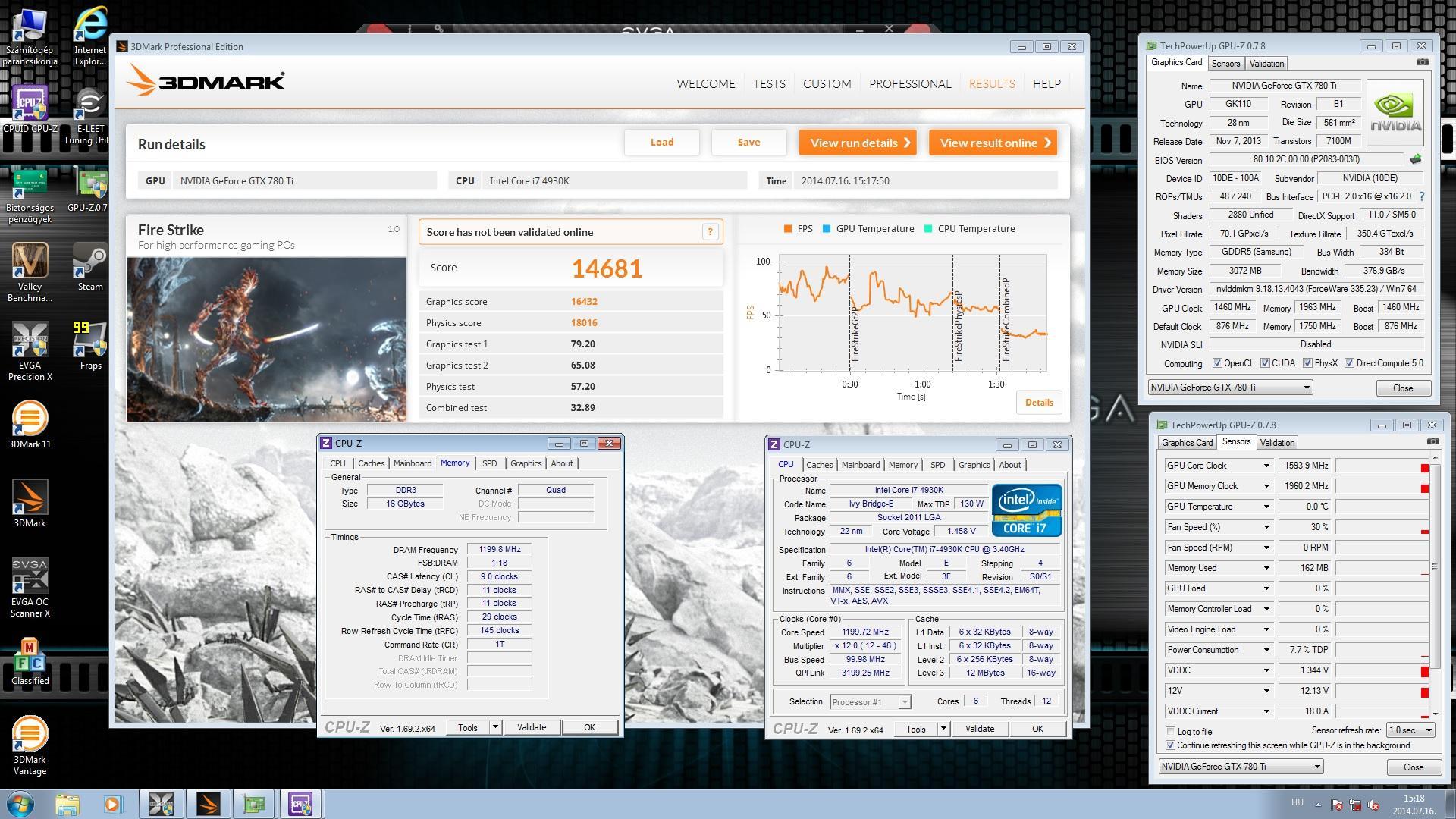Click View run details button
This screenshot has width=1456, height=819.
(x=858, y=143)
